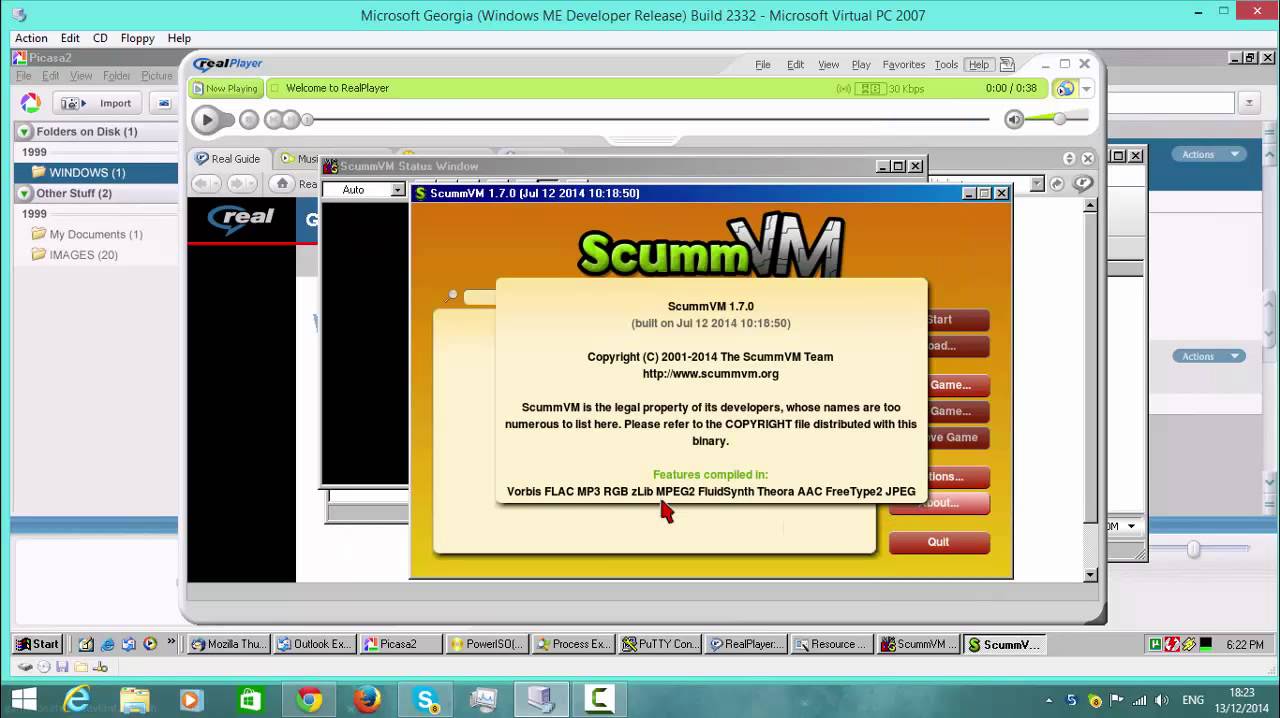Click the RealPlayer Play button
The height and width of the screenshot is (718, 1280).
point(207,120)
